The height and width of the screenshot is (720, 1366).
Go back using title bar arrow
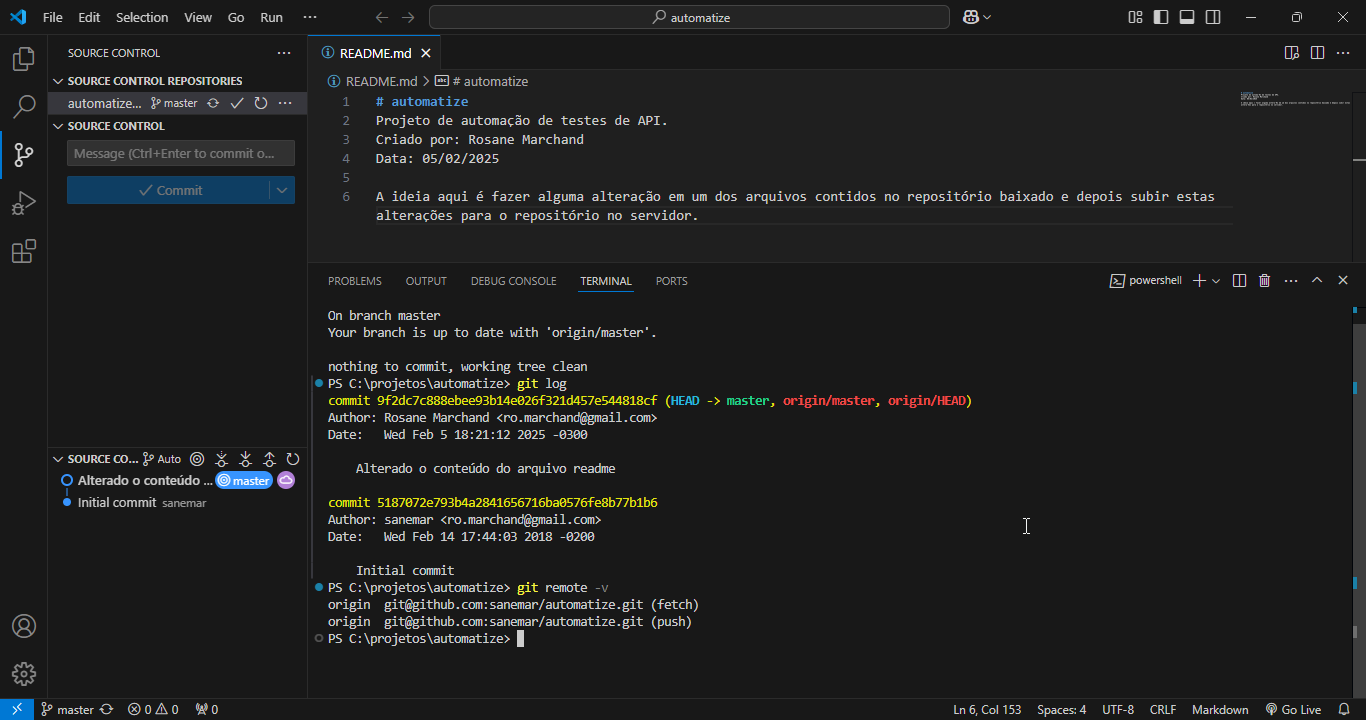381,17
